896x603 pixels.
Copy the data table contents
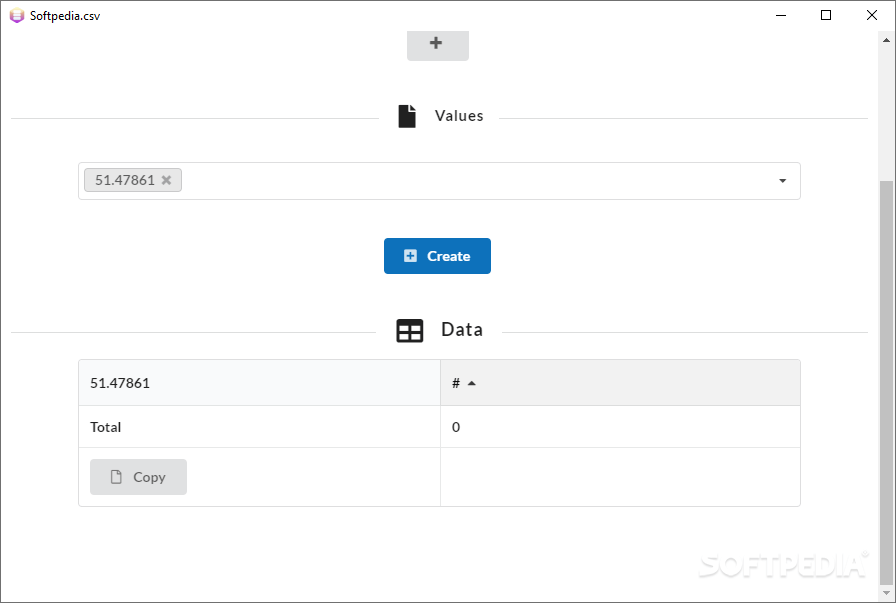[138, 477]
